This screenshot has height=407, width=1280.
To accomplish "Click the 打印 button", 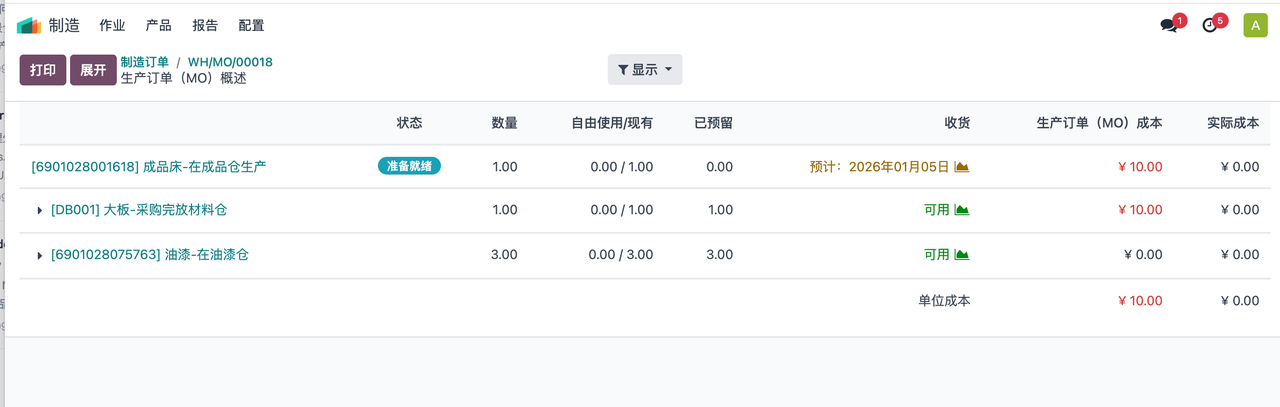I will point(43,70).
